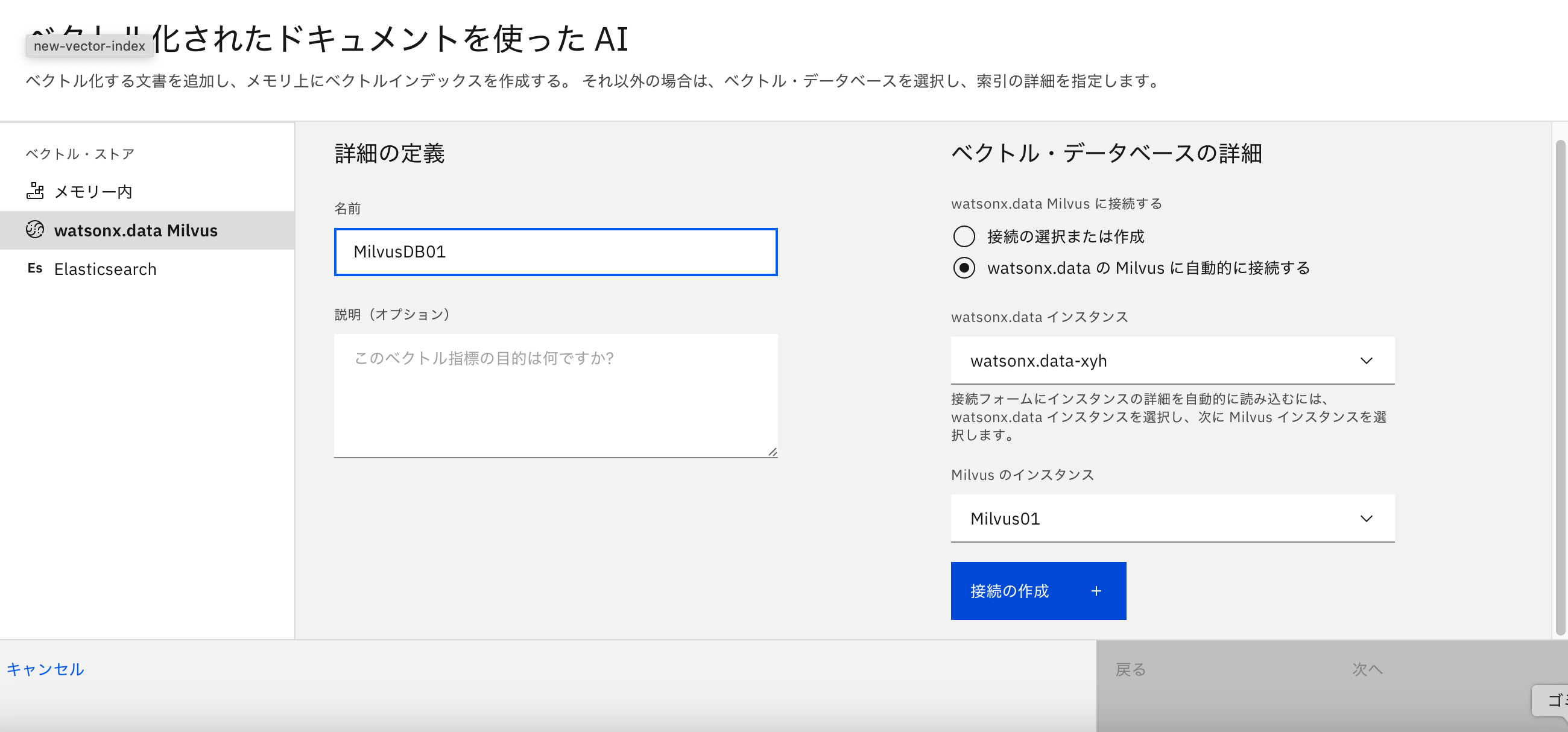1568x732 pixels.
Task: Click the chevron icon on watsonx.data-xyh field
Action: [1367, 360]
